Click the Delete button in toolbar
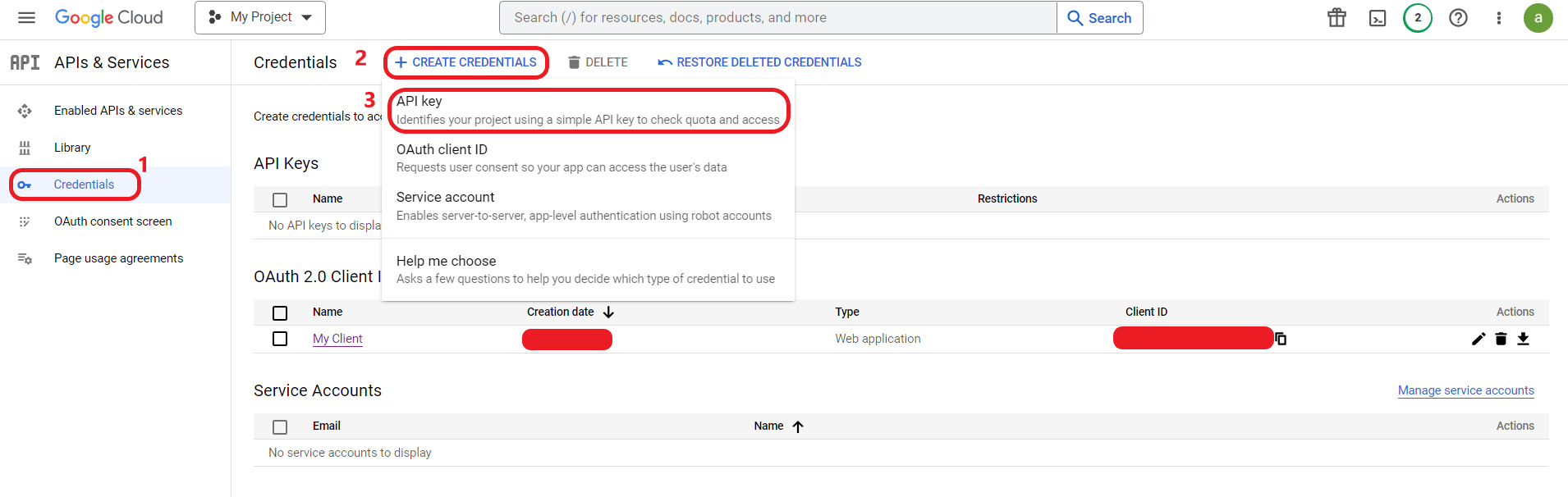 click(598, 62)
